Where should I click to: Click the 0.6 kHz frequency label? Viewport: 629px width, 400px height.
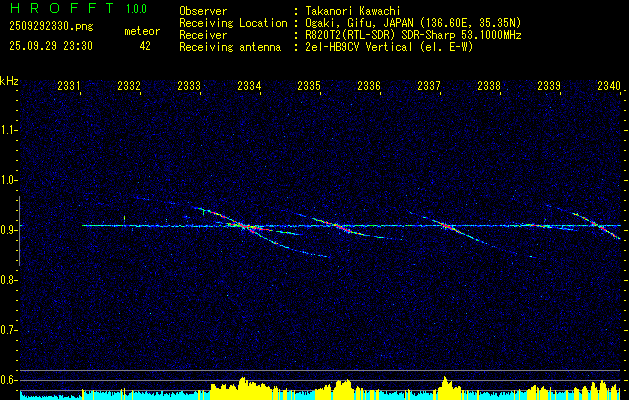[x=8, y=380]
